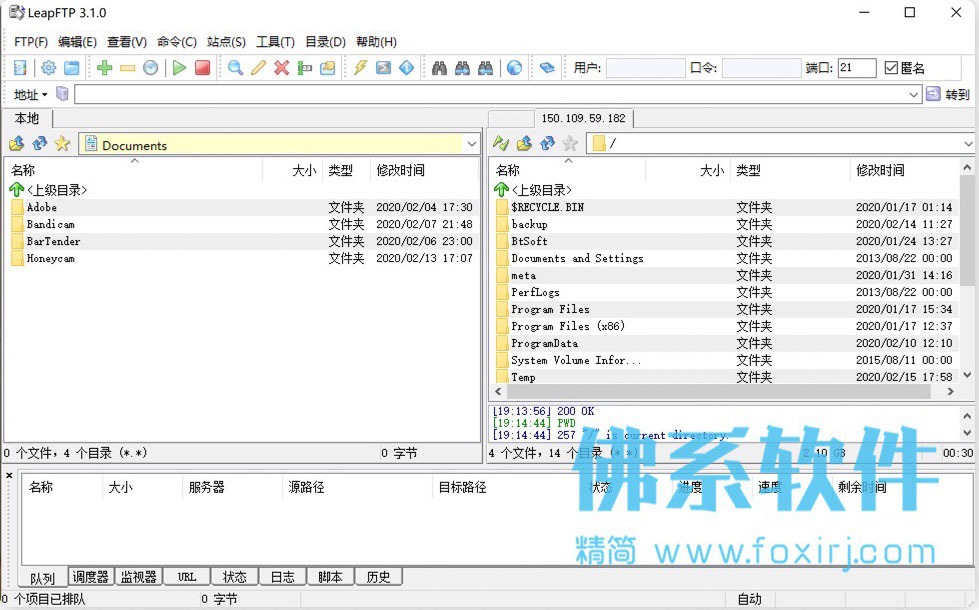This screenshot has height=610, width=979.
Task: Open the 目录(D) menu
Action: click(325, 42)
